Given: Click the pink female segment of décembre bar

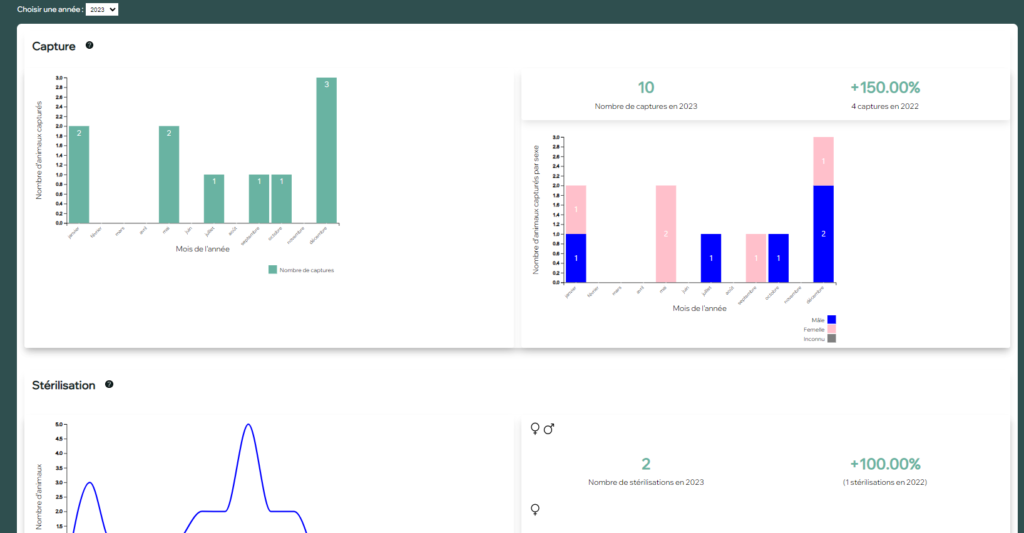Looking at the screenshot, I should [824, 161].
